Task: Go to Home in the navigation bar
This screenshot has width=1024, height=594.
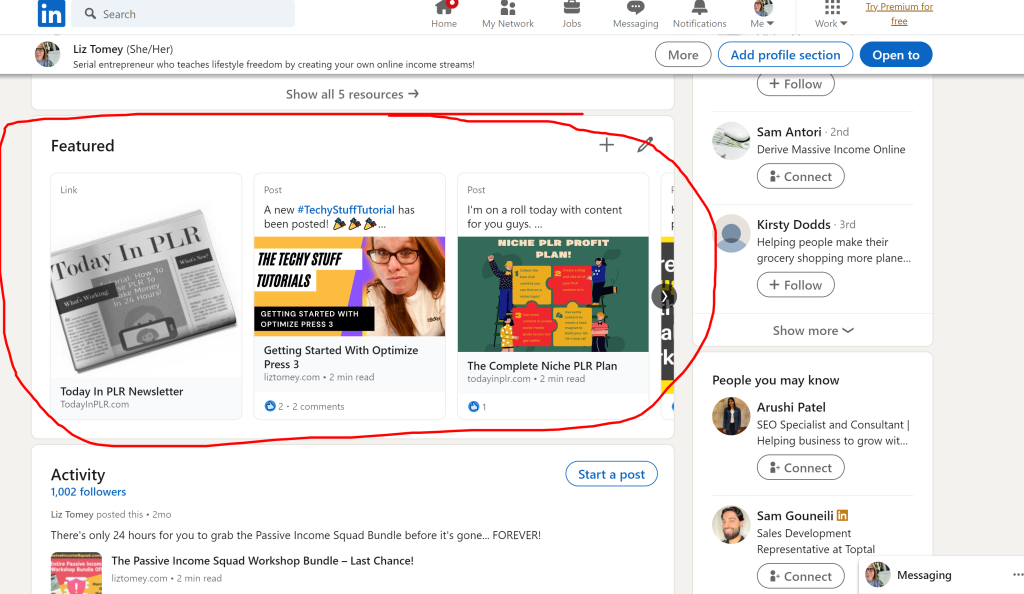Action: pyautogui.click(x=444, y=15)
